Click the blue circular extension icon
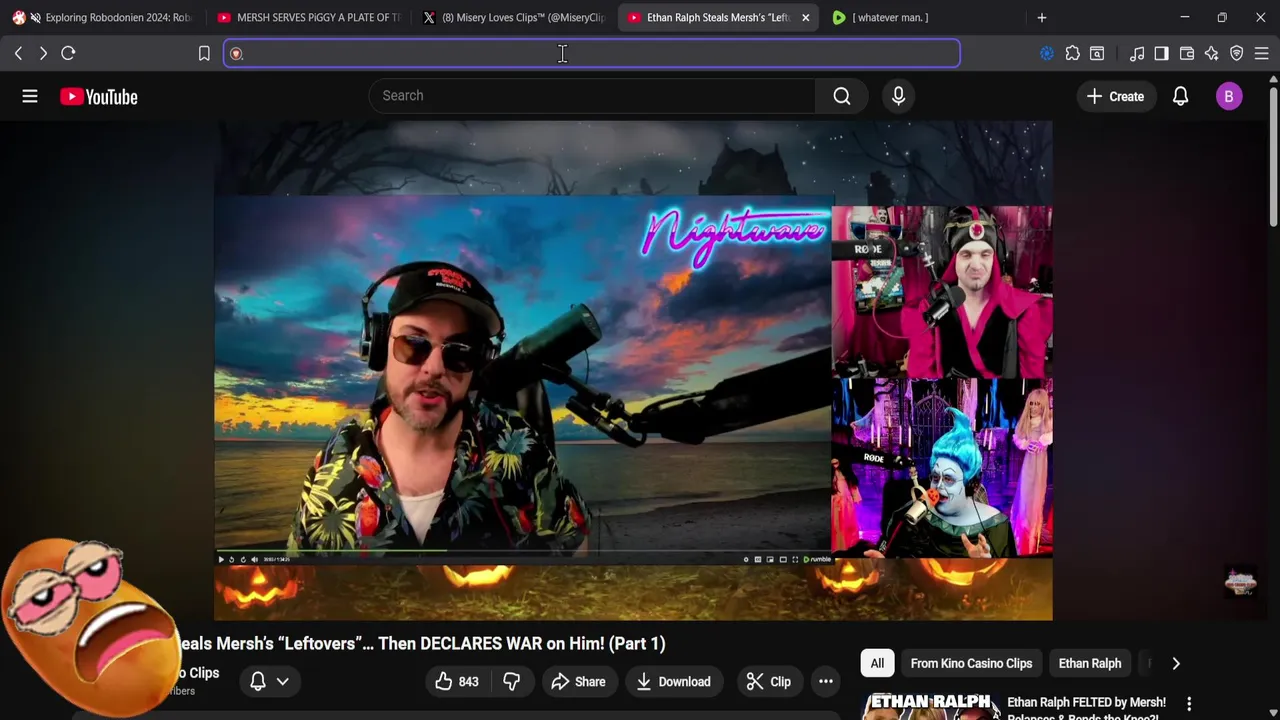Viewport: 1280px width, 720px height. (x=1047, y=54)
